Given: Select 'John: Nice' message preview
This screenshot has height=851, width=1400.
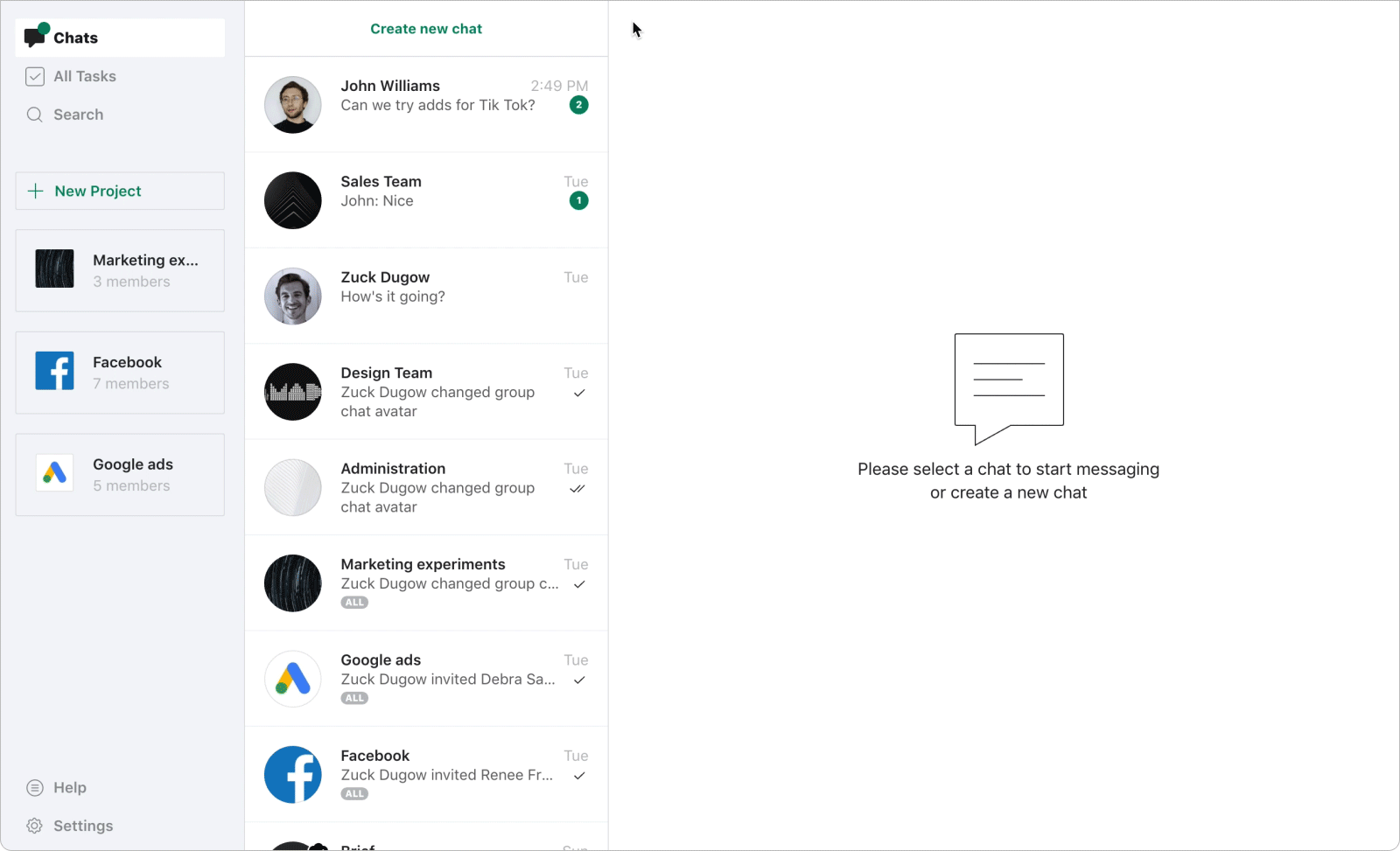Looking at the screenshot, I should point(377,201).
